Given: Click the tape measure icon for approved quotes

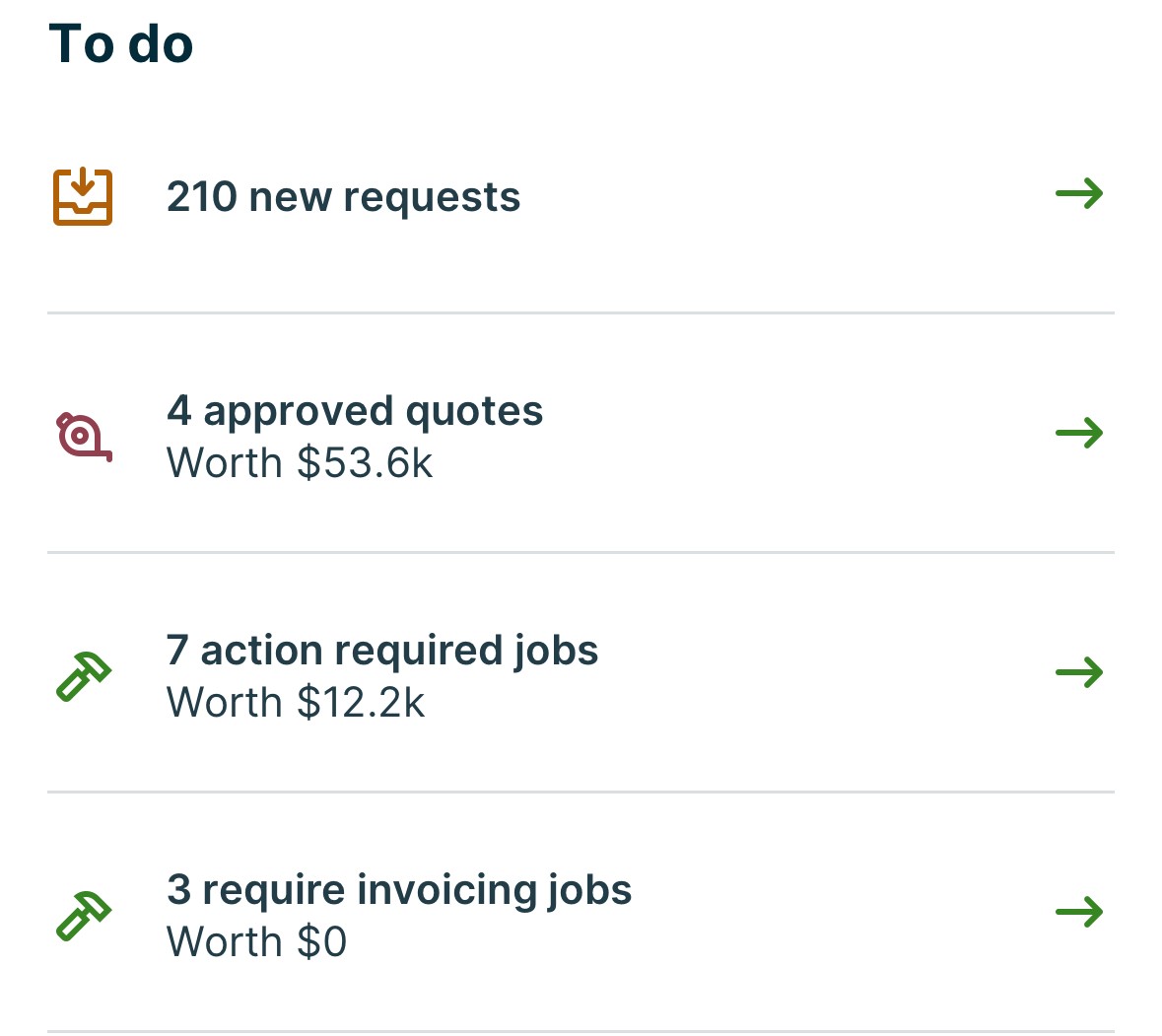Looking at the screenshot, I should 84,436.
